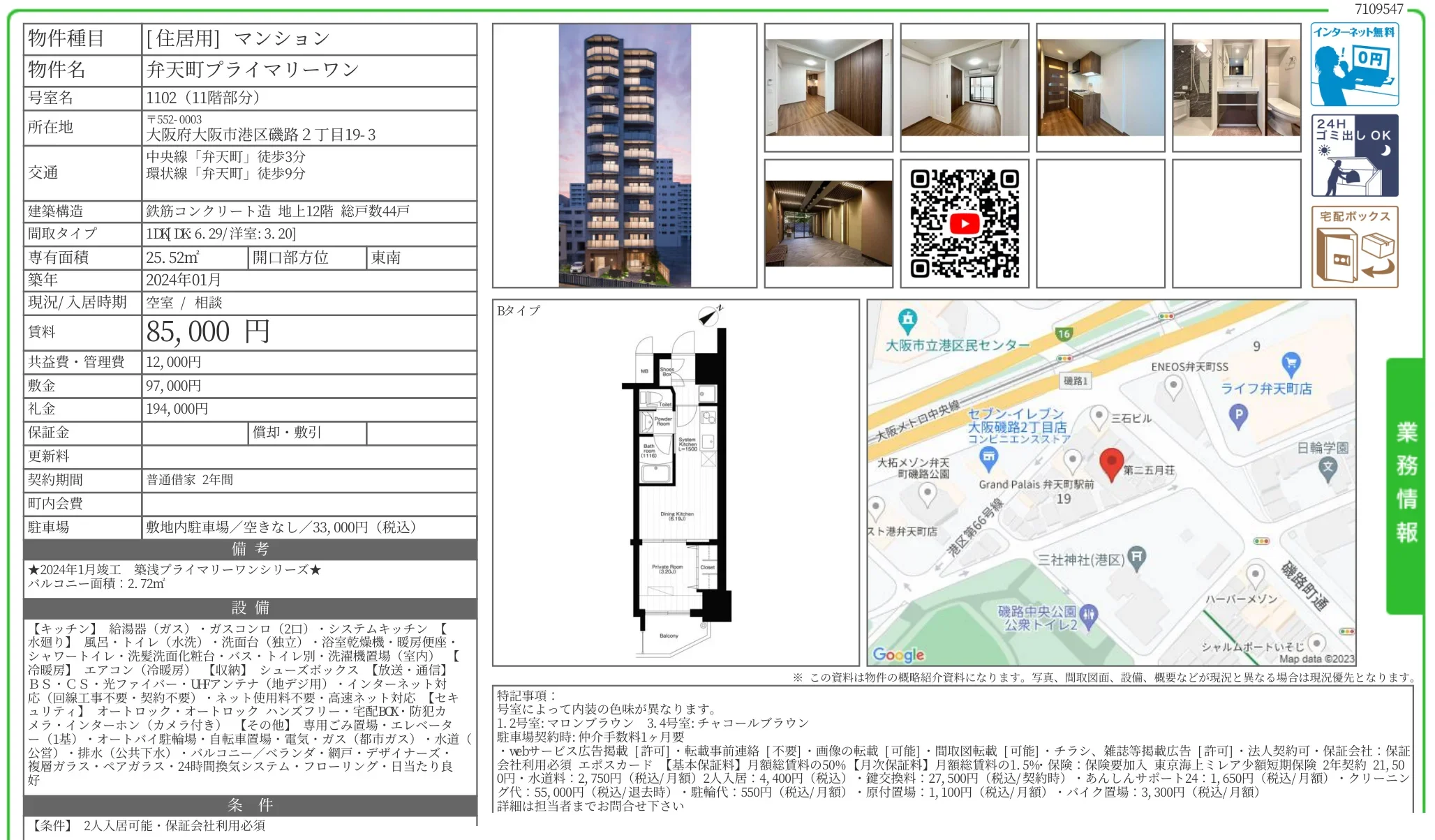The image size is (1435, 840).
Task: Open the kitchen interior photo thumbnail
Action: coord(1100,87)
